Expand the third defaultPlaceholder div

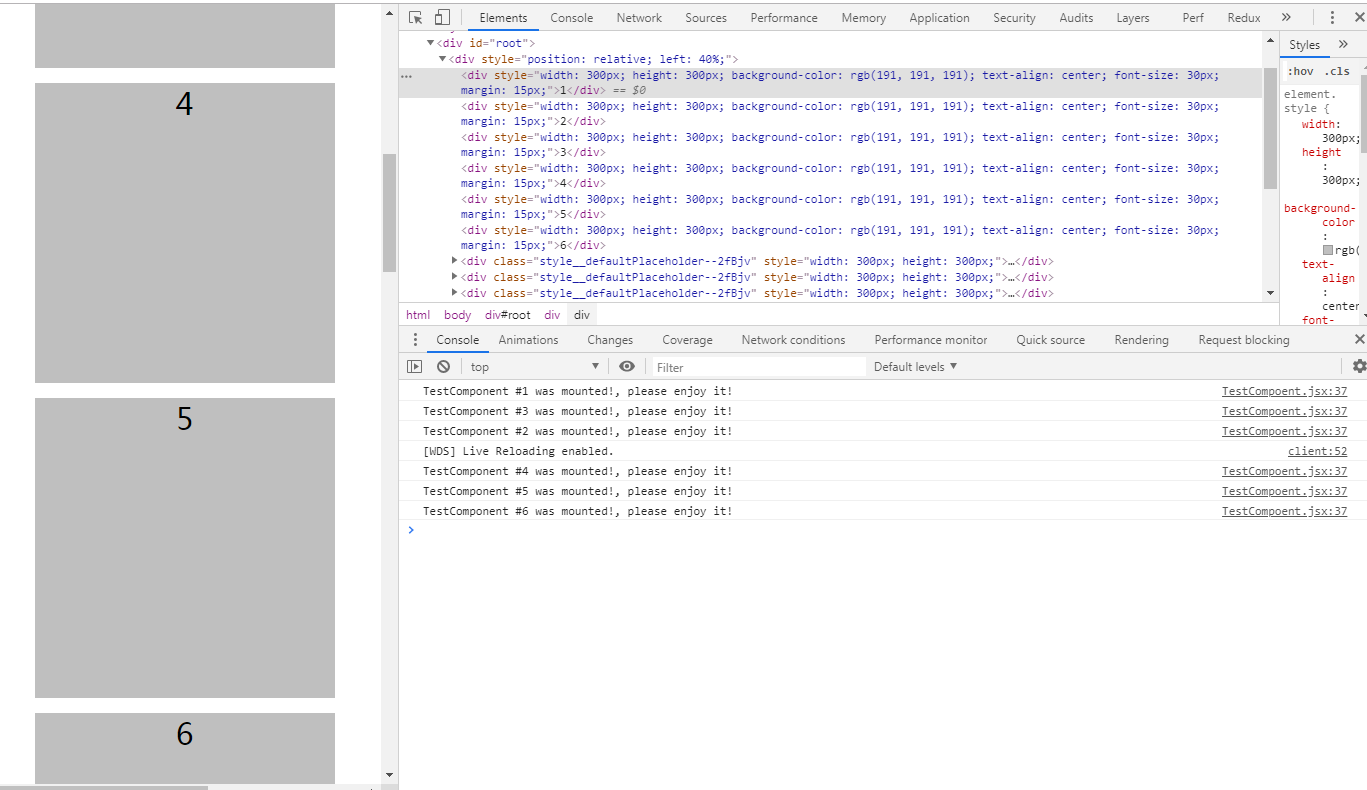coord(455,293)
